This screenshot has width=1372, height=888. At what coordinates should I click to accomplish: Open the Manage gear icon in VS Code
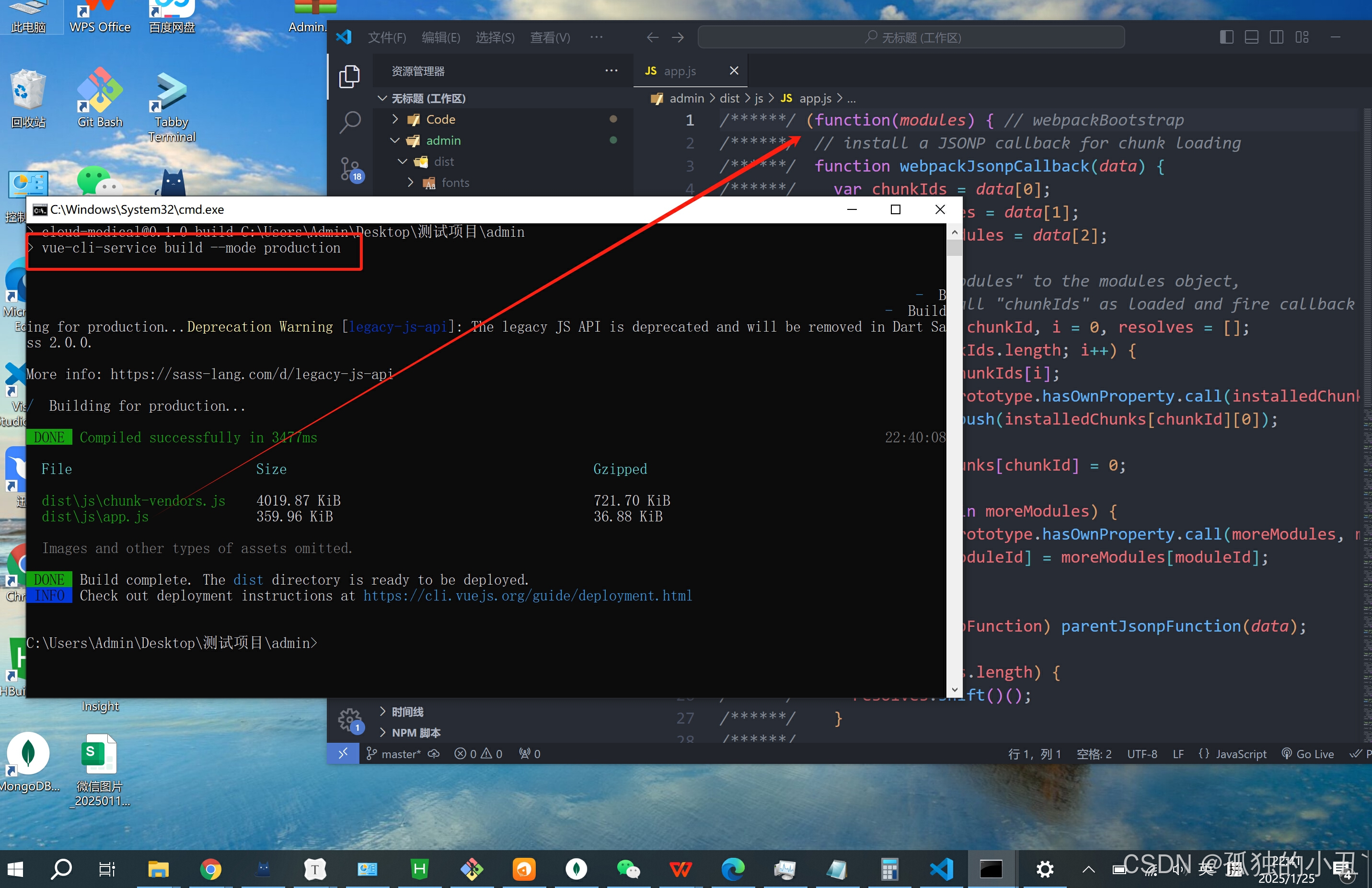tap(349, 720)
